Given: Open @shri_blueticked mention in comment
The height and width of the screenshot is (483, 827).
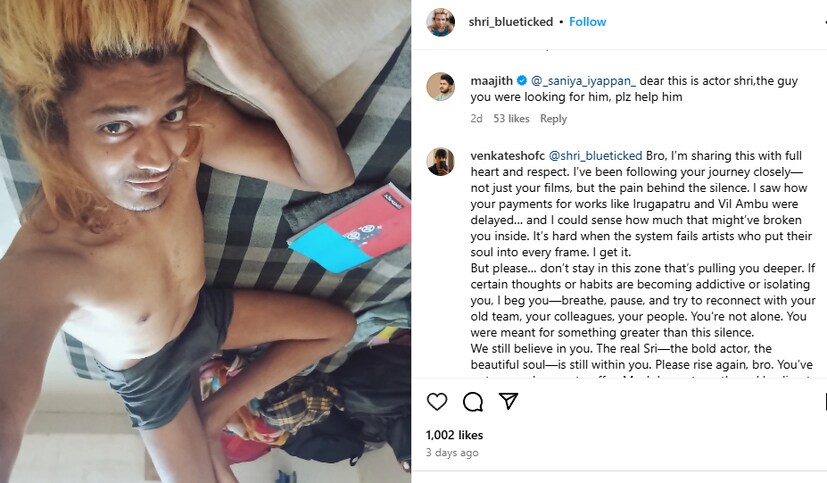Looking at the screenshot, I should pyautogui.click(x=595, y=156).
